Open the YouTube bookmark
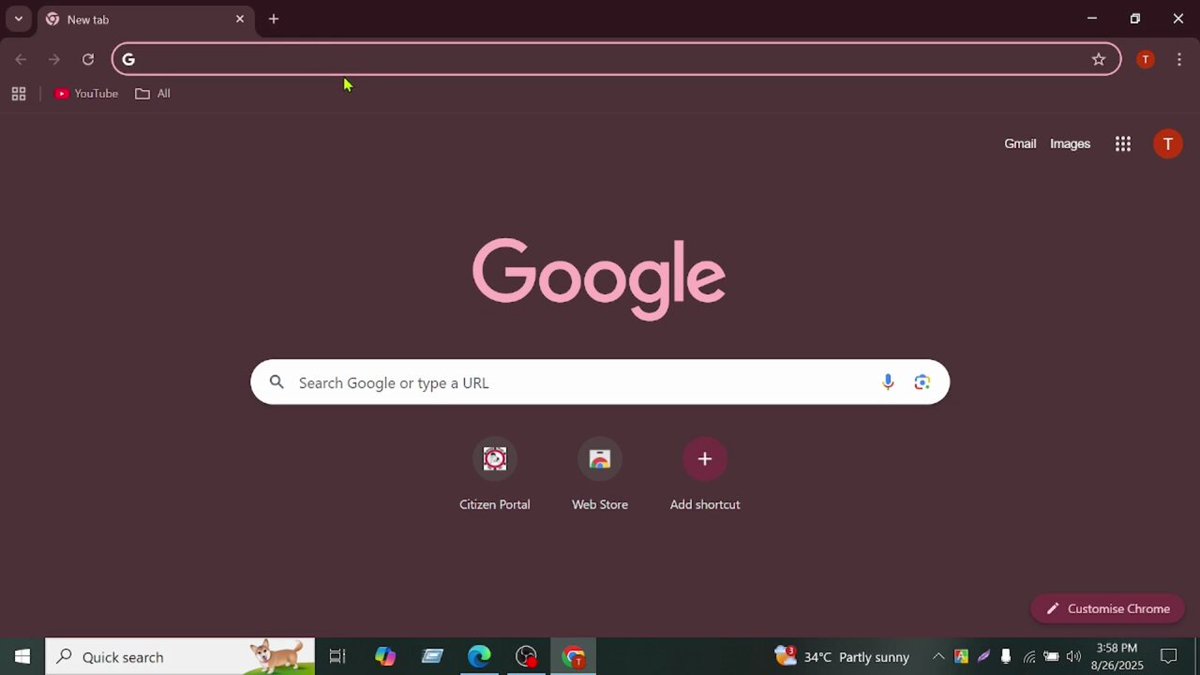Screen dimensions: 1200x675 click(x=86, y=93)
